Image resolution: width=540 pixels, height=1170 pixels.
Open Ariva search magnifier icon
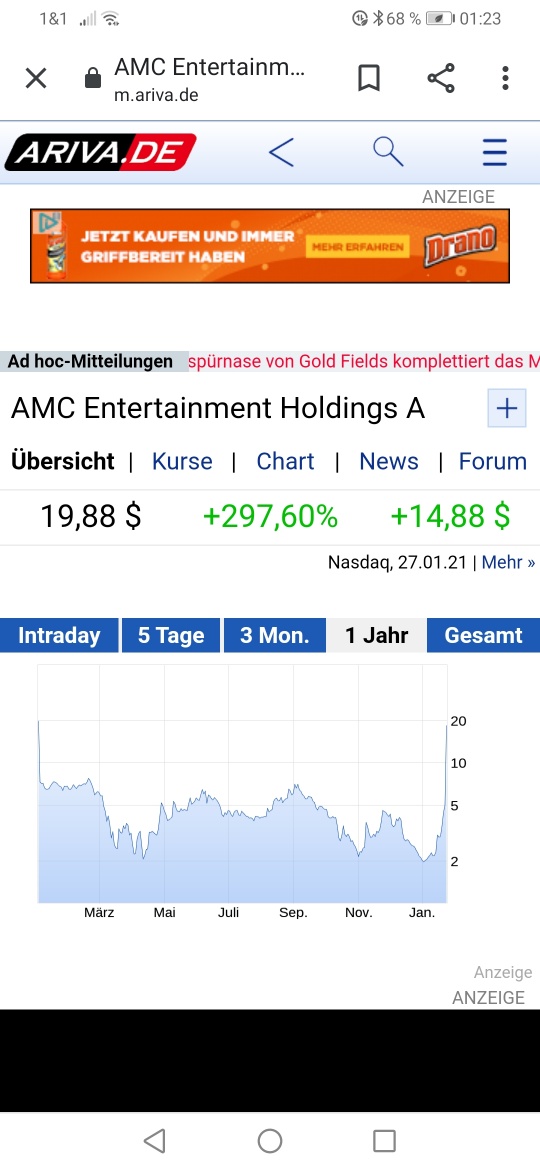click(x=388, y=151)
